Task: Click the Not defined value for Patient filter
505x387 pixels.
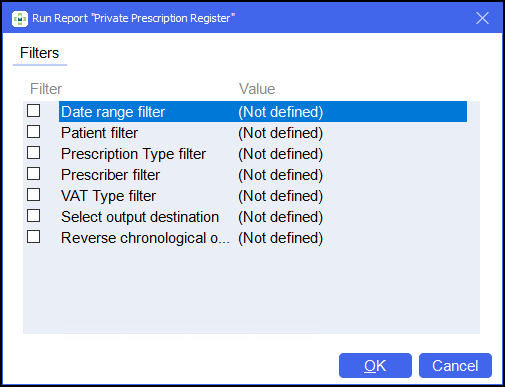Action: pyautogui.click(x=280, y=133)
